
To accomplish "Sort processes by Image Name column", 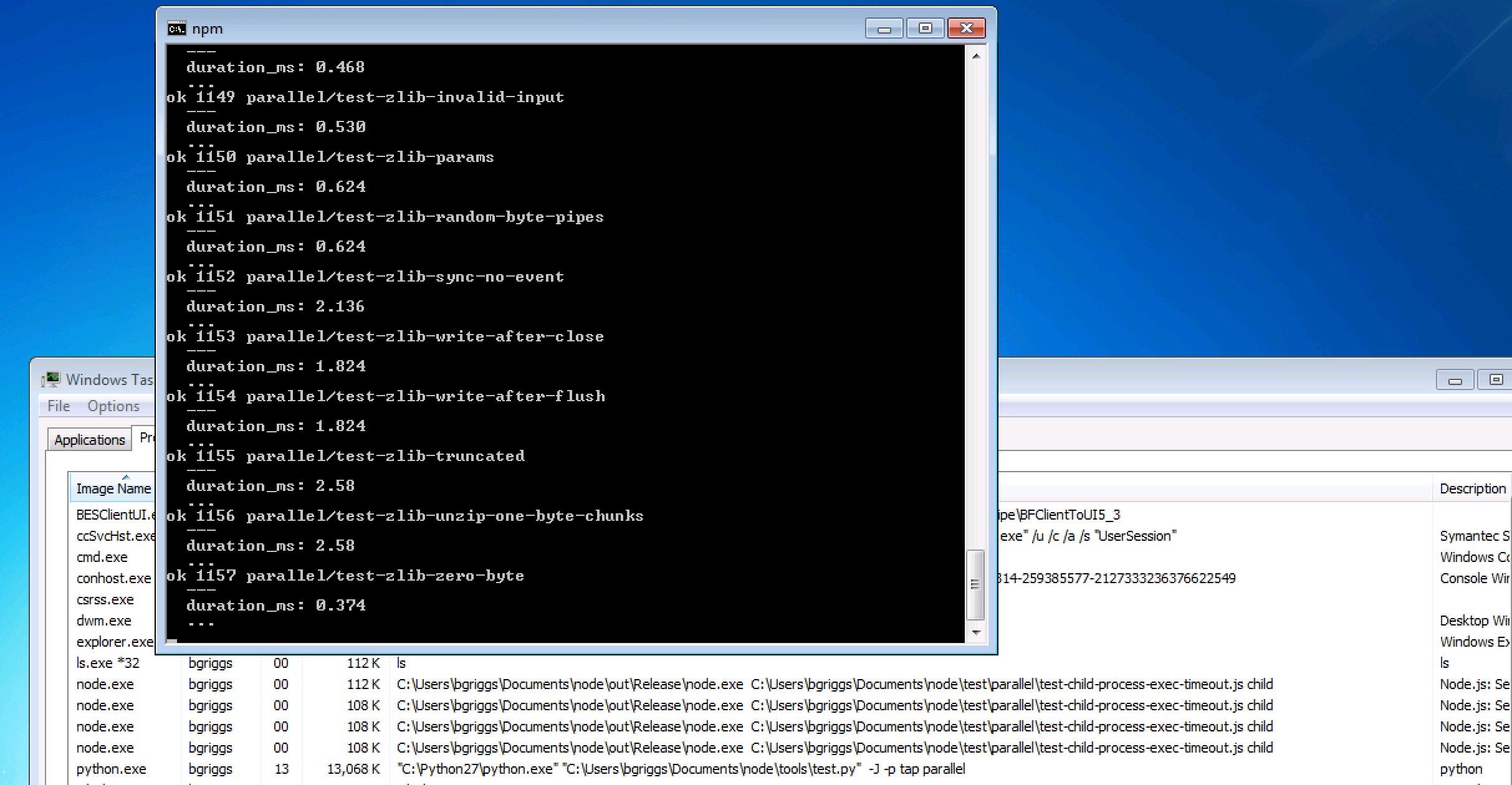I will pyautogui.click(x=113, y=488).
